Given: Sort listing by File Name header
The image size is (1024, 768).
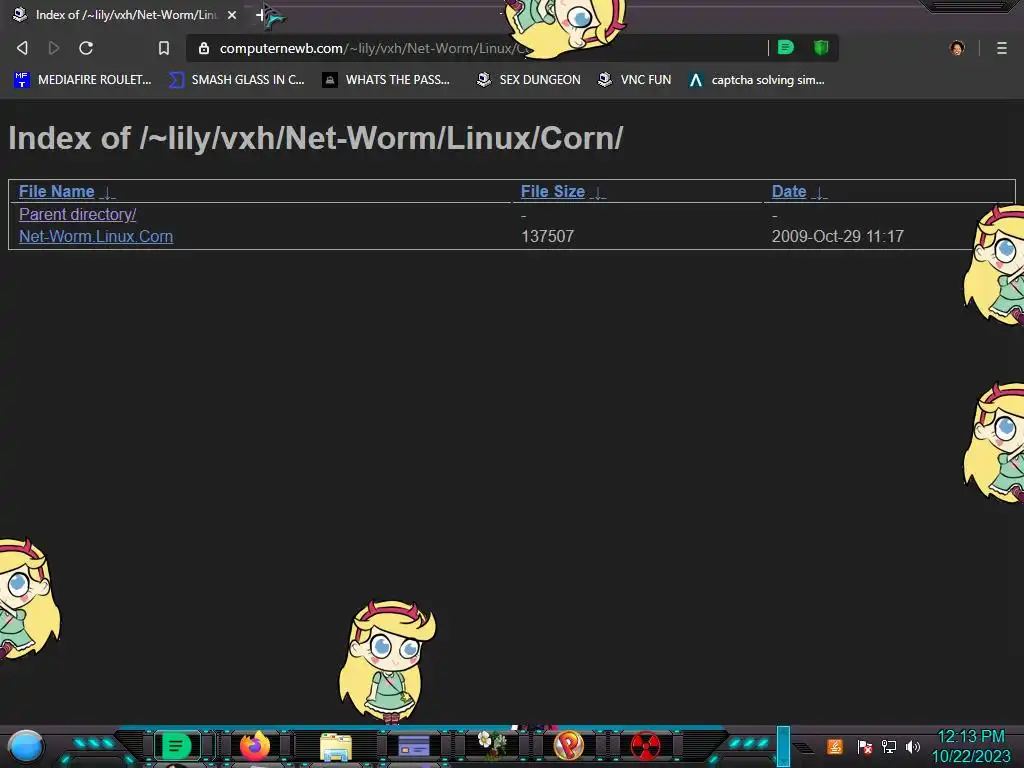Looking at the screenshot, I should coord(57,191).
